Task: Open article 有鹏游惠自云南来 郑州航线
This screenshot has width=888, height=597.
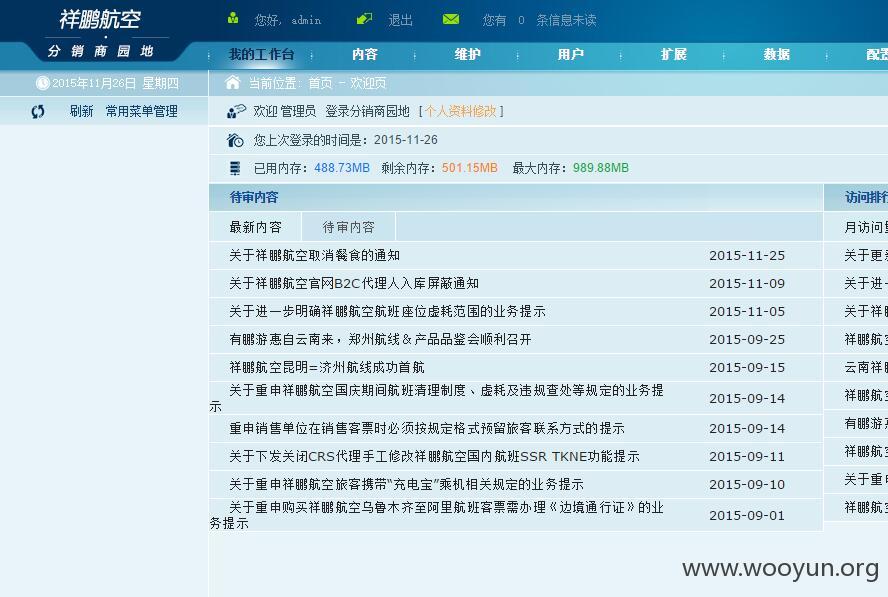Action: [x=381, y=339]
